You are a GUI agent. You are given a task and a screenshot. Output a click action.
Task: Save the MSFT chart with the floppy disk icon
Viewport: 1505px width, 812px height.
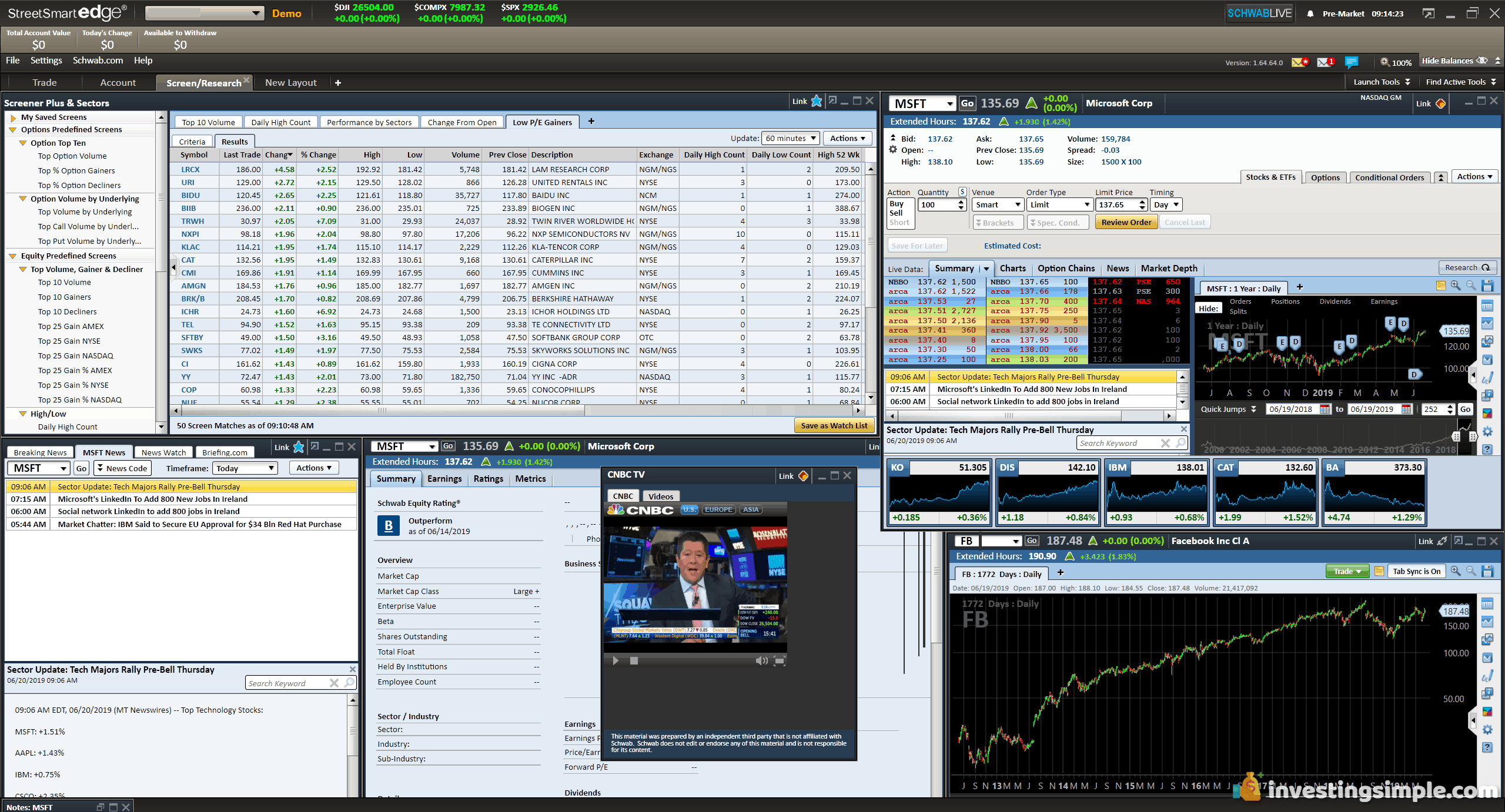click(1487, 286)
